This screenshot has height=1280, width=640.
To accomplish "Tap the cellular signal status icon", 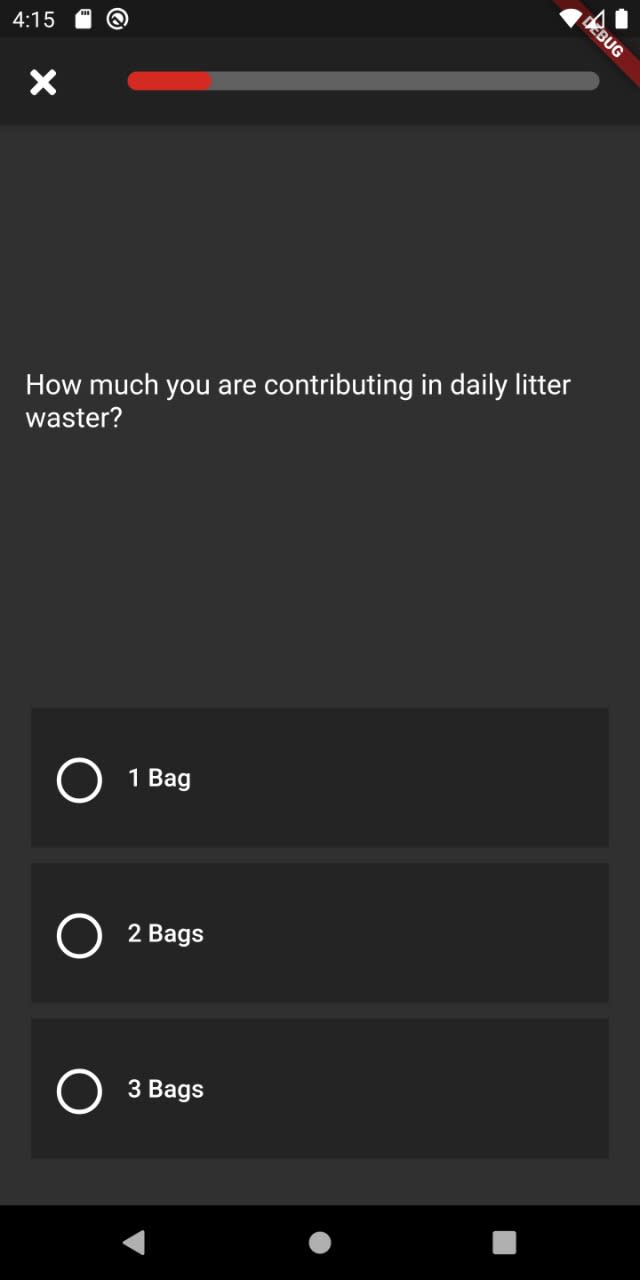I will 598,19.
